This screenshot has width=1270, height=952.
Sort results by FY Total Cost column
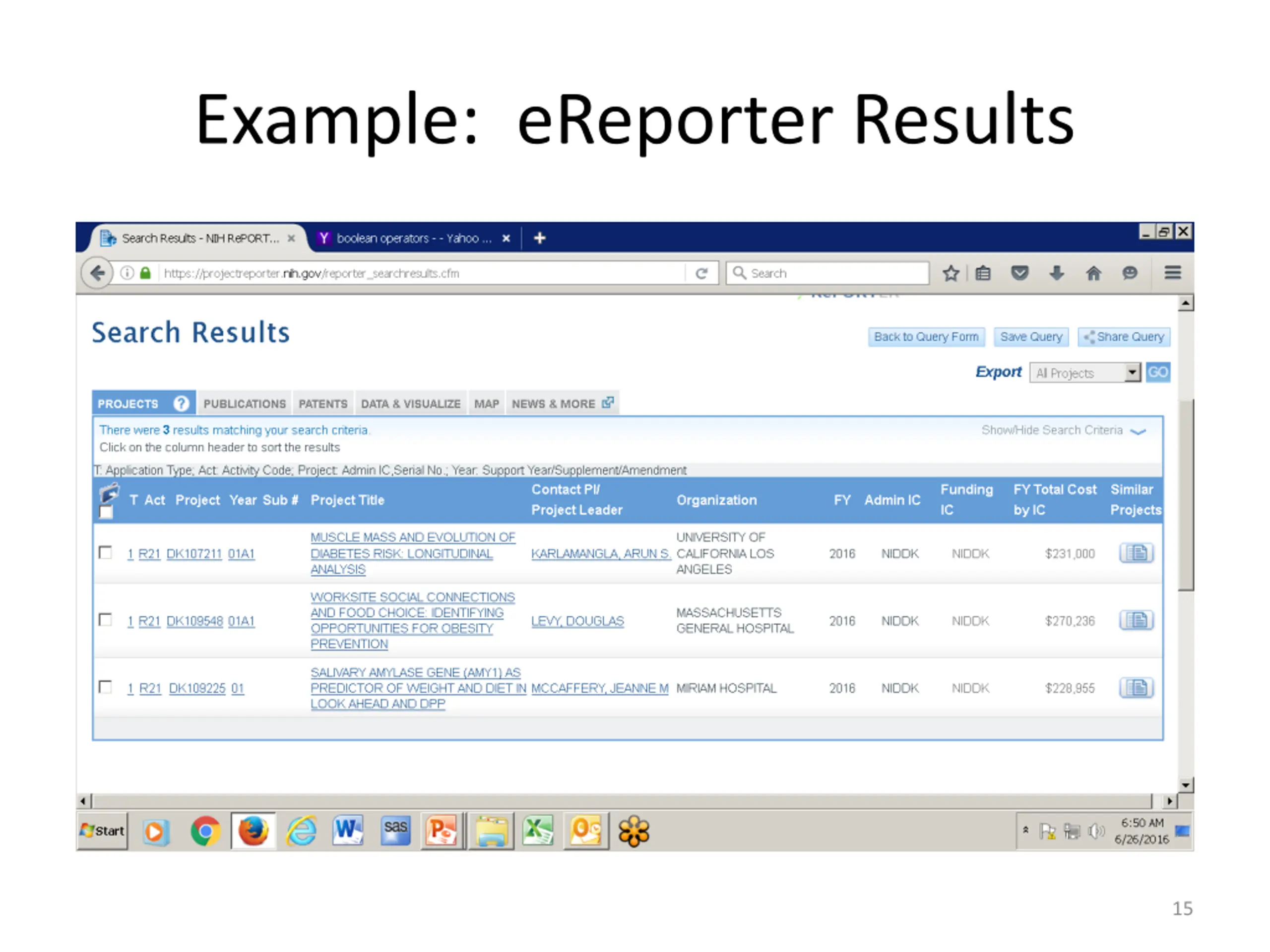1055,500
